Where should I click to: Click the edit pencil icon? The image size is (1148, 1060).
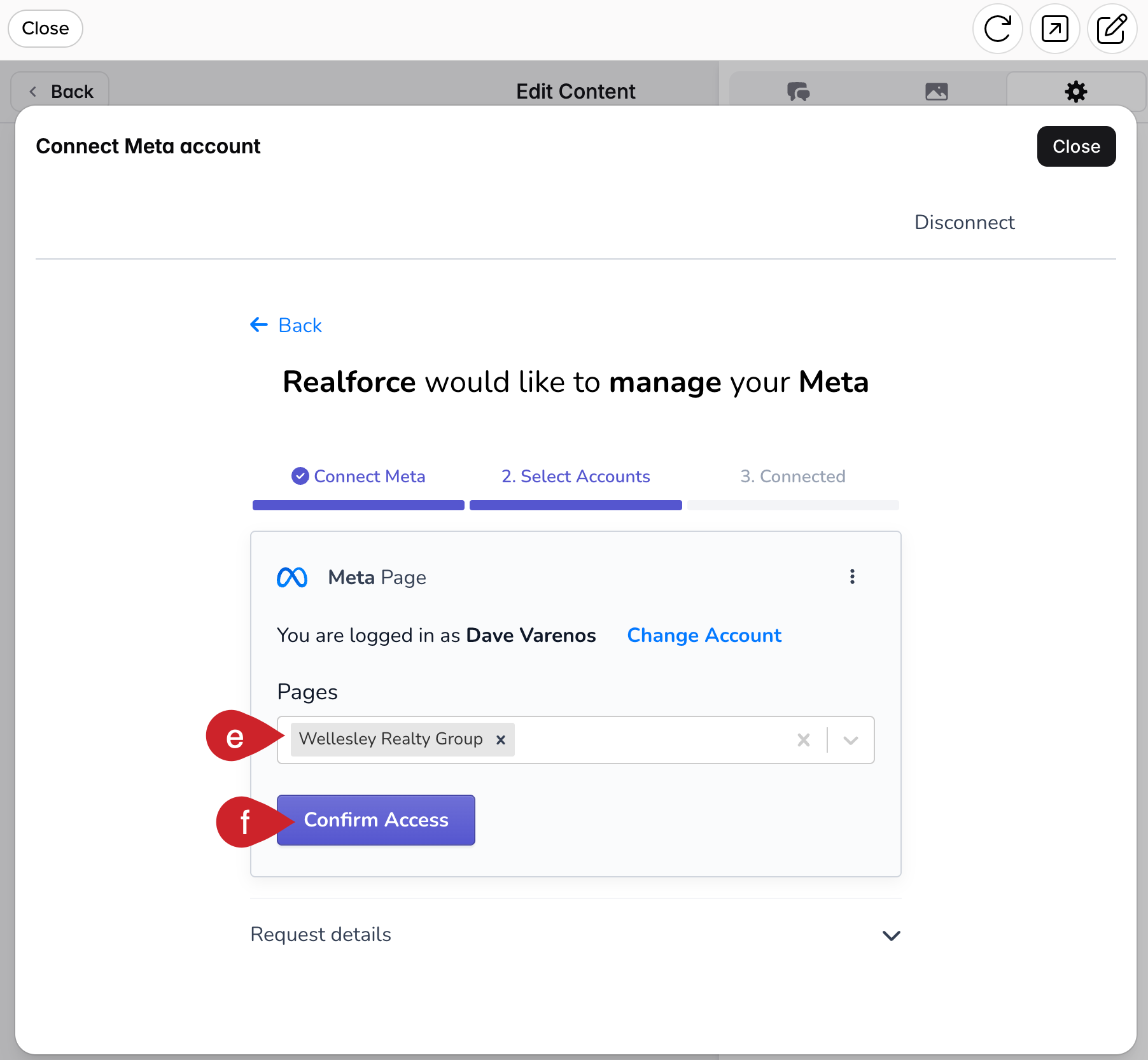tap(1112, 29)
